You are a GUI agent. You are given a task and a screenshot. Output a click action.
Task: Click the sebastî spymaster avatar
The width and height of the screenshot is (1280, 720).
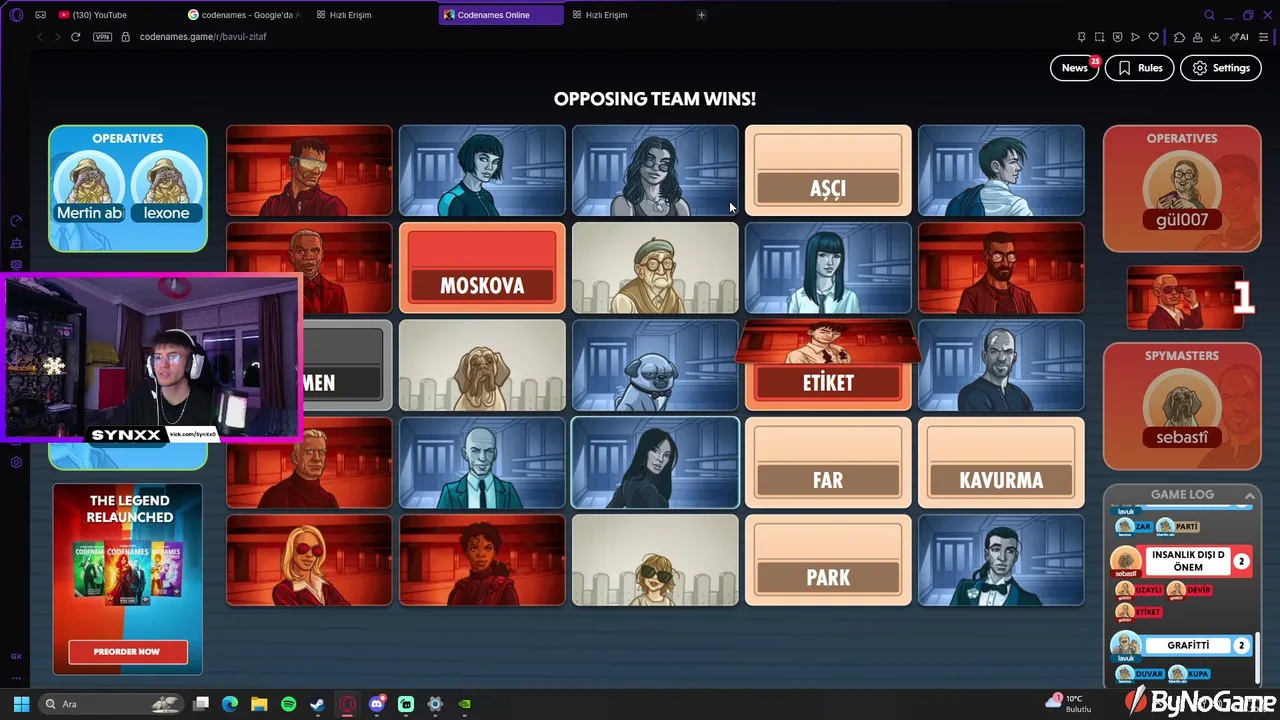[1181, 410]
